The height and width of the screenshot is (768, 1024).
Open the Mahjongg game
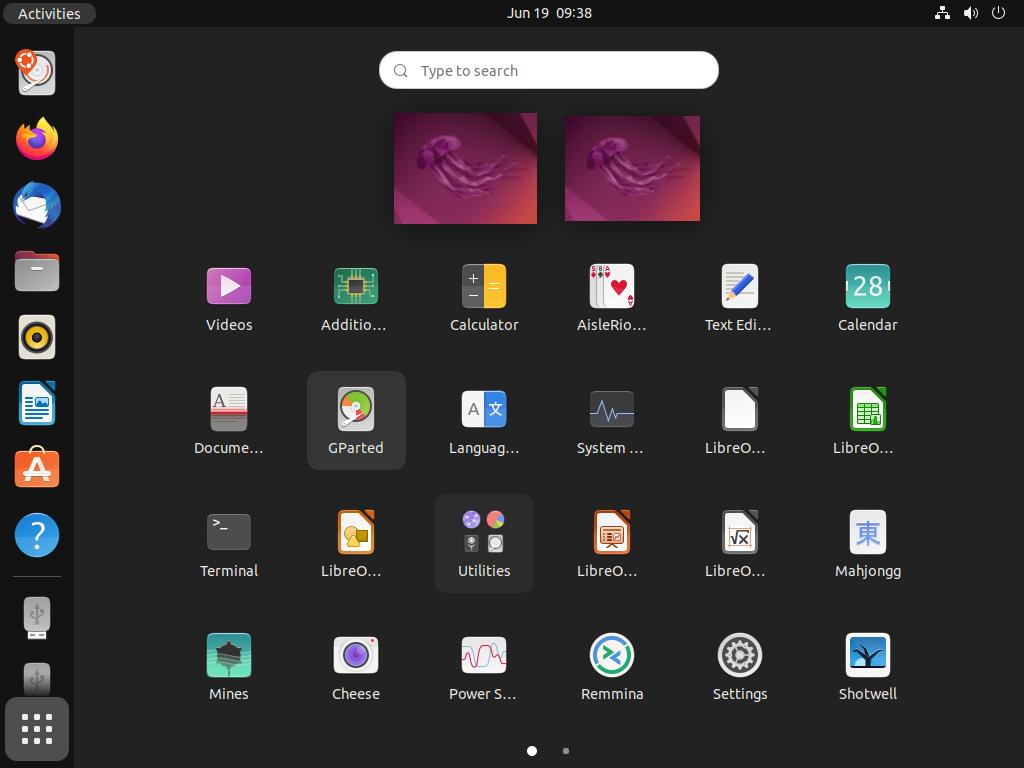(x=867, y=543)
